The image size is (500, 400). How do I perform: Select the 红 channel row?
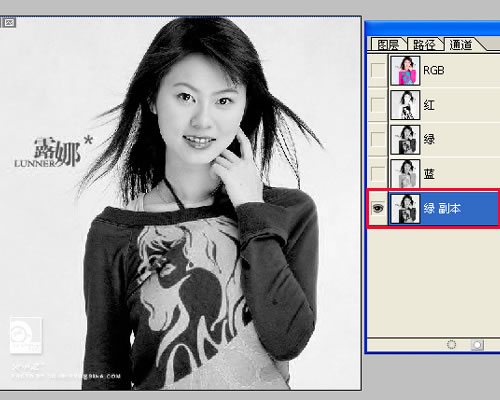[433, 105]
